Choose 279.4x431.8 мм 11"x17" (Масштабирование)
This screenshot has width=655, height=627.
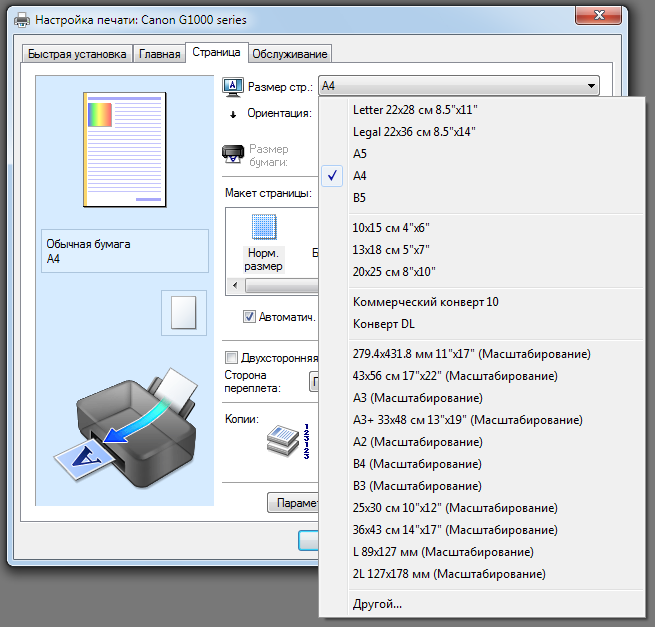click(x=482, y=354)
